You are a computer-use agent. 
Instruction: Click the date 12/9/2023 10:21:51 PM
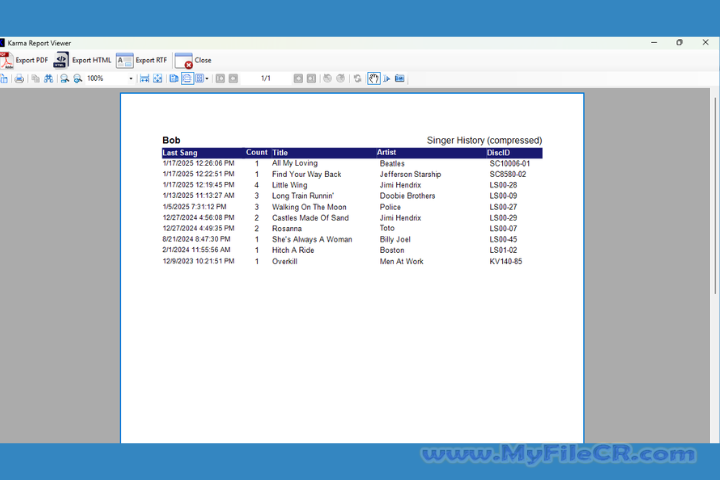click(198, 261)
